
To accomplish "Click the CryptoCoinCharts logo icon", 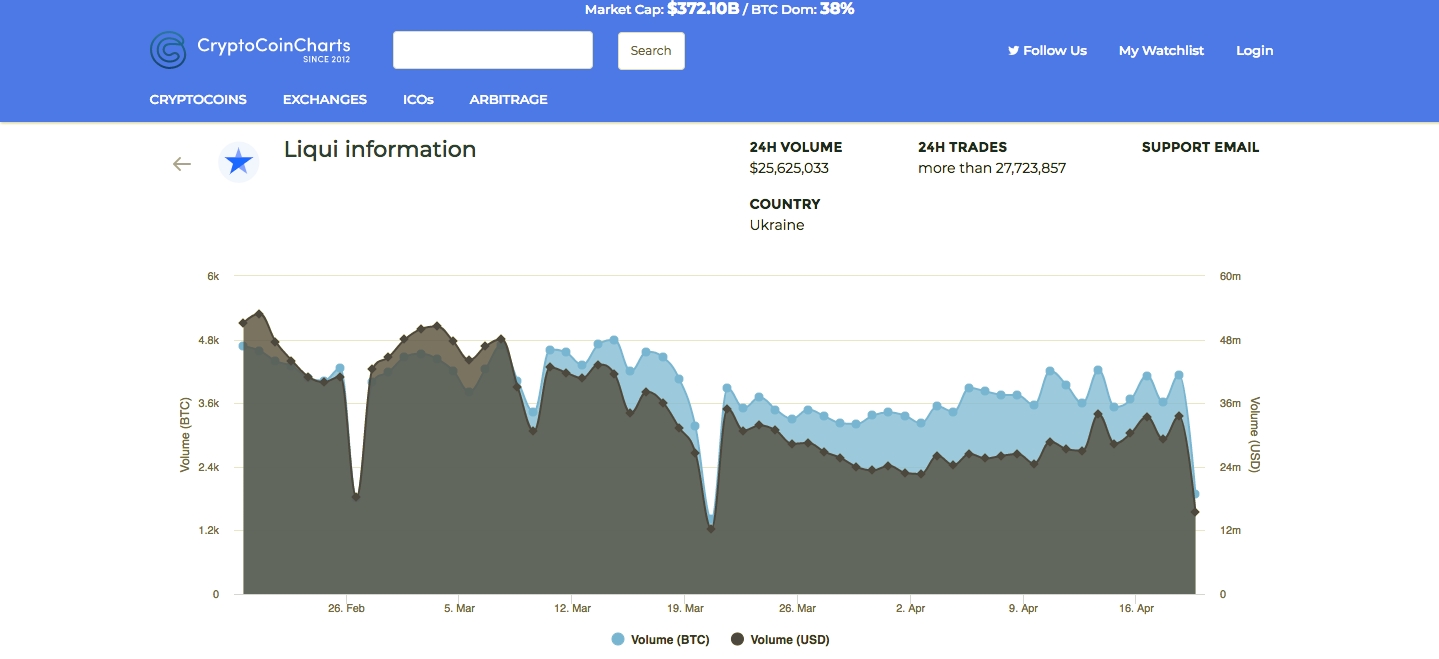I will 168,50.
